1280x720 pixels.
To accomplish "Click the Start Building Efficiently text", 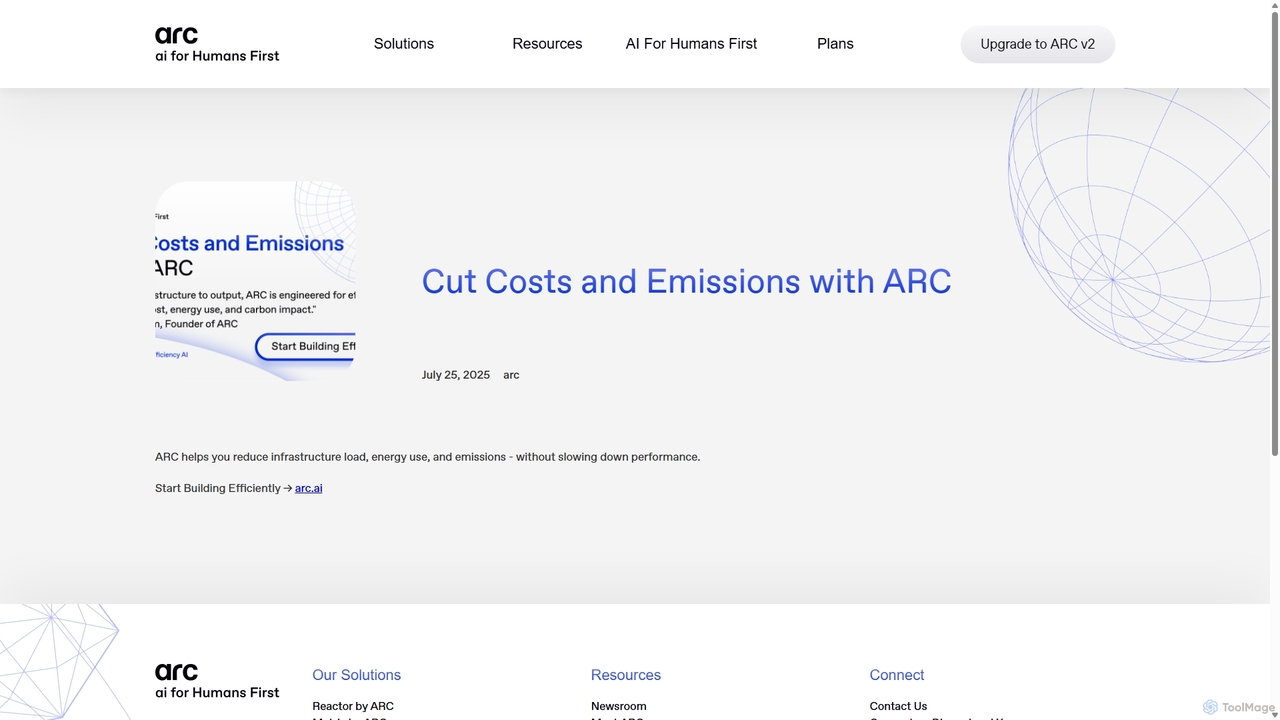I will [x=218, y=488].
